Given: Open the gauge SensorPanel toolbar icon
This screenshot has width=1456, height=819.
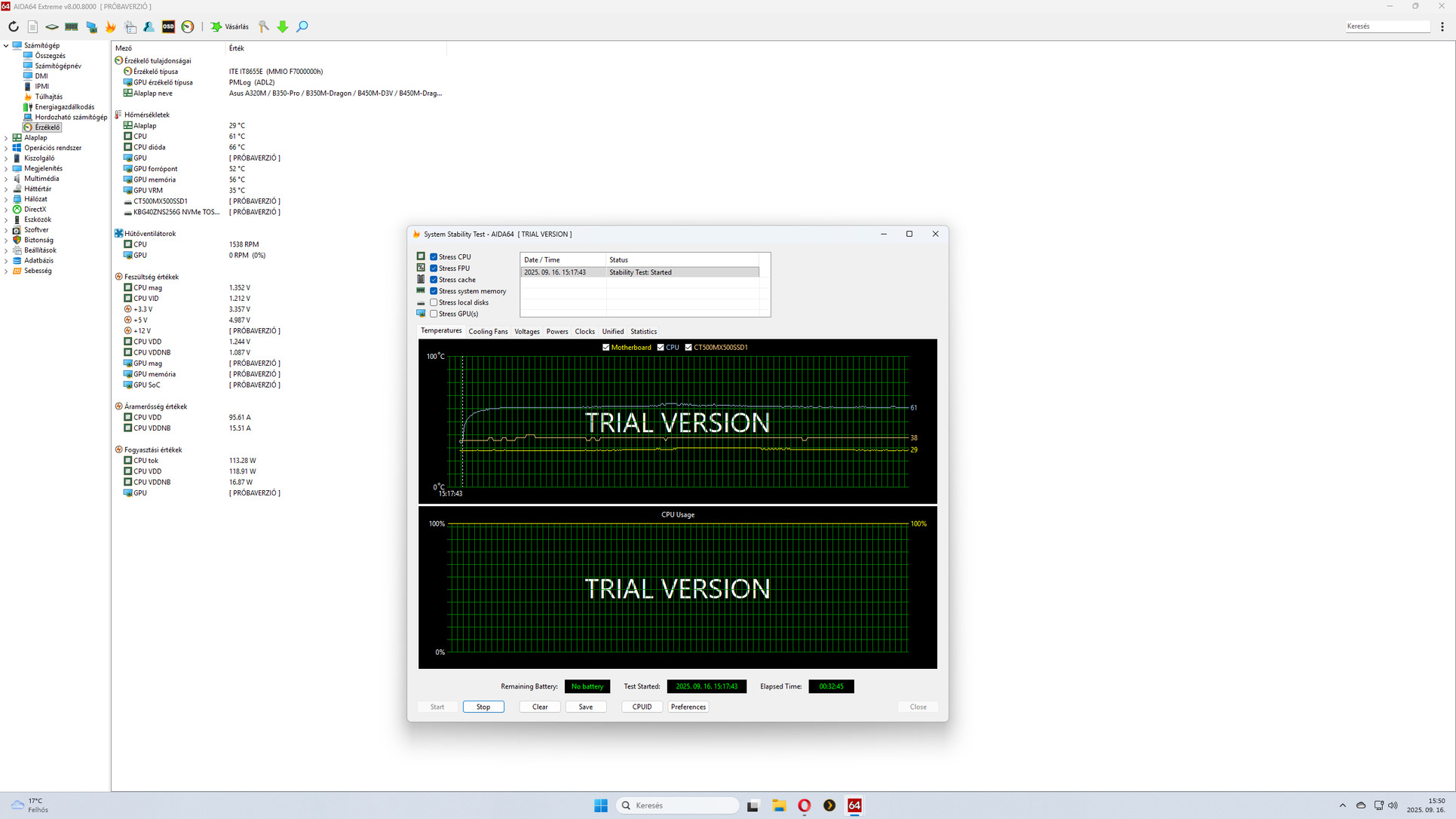Looking at the screenshot, I should point(188,26).
